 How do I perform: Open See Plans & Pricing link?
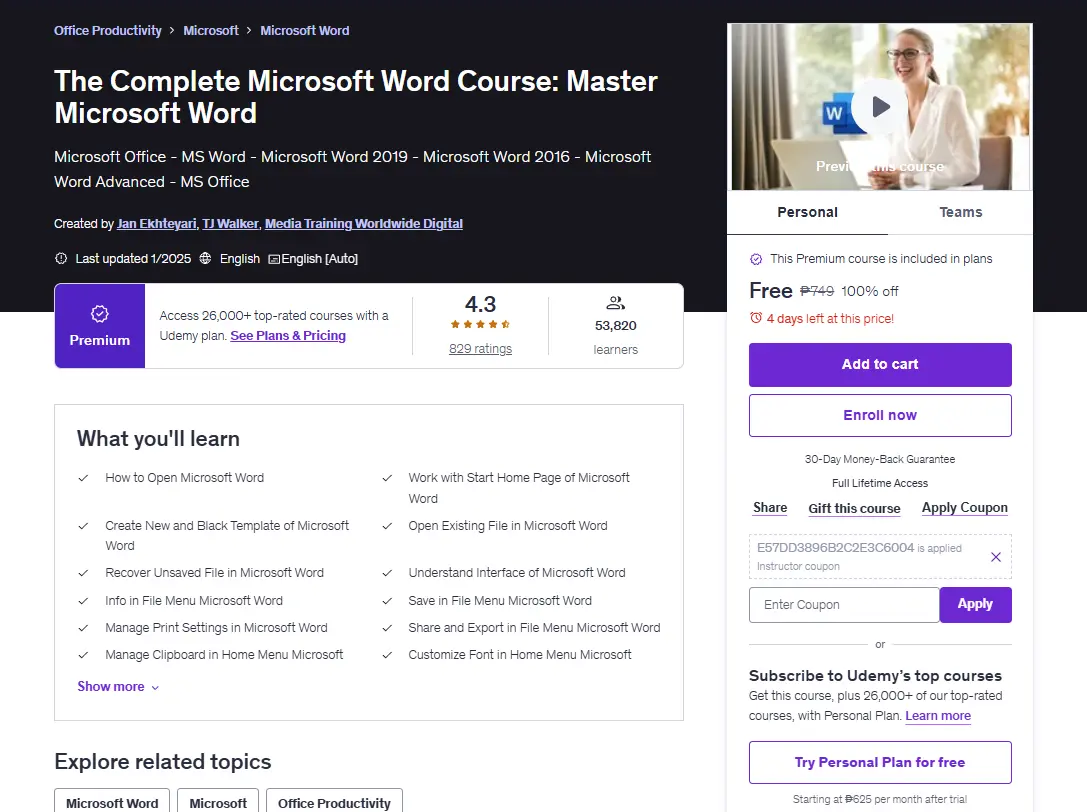click(288, 336)
